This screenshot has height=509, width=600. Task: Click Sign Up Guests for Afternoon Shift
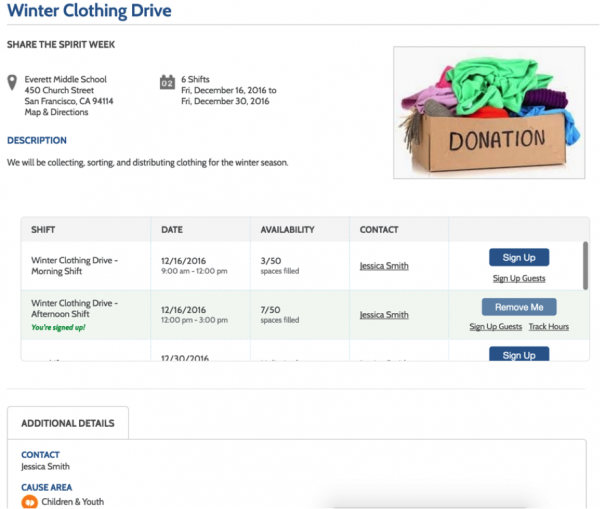tap(496, 327)
